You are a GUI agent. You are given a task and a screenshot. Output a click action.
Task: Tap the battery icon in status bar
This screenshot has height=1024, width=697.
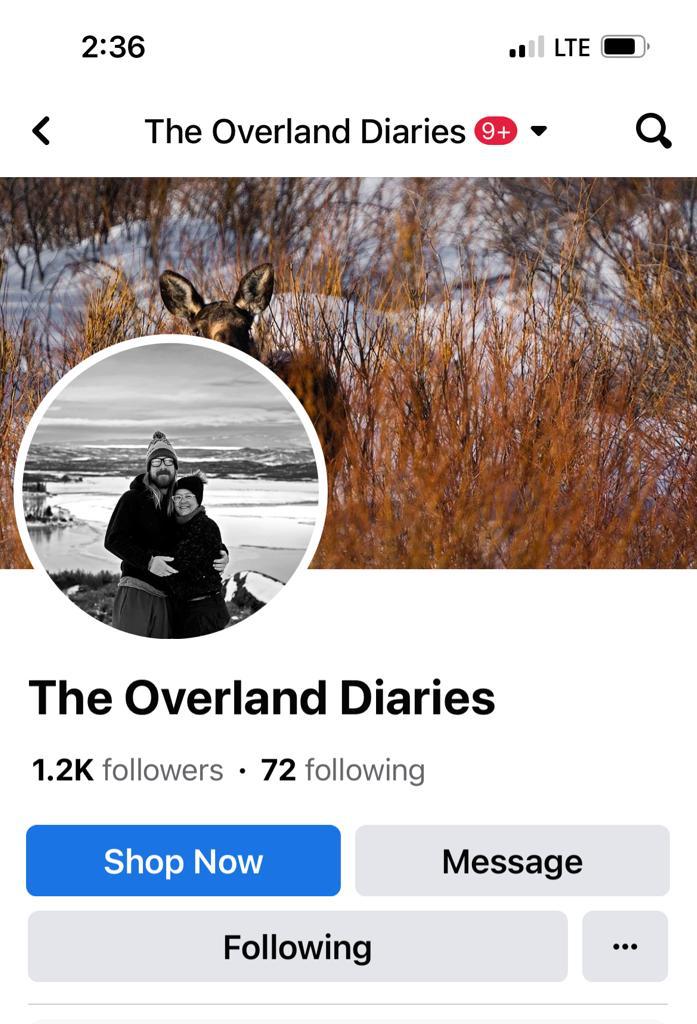point(625,47)
